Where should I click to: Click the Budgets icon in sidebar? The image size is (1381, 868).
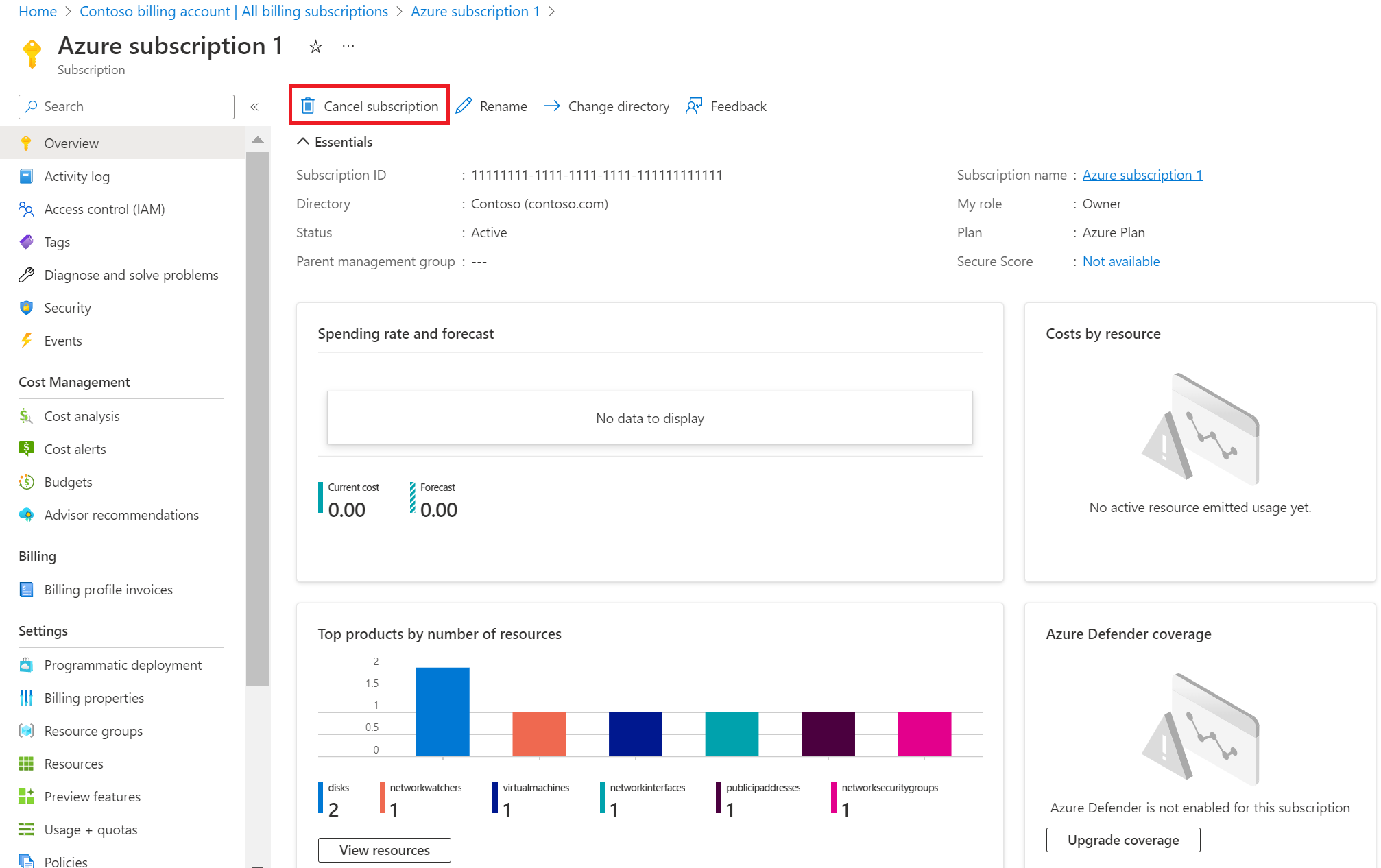[26, 482]
